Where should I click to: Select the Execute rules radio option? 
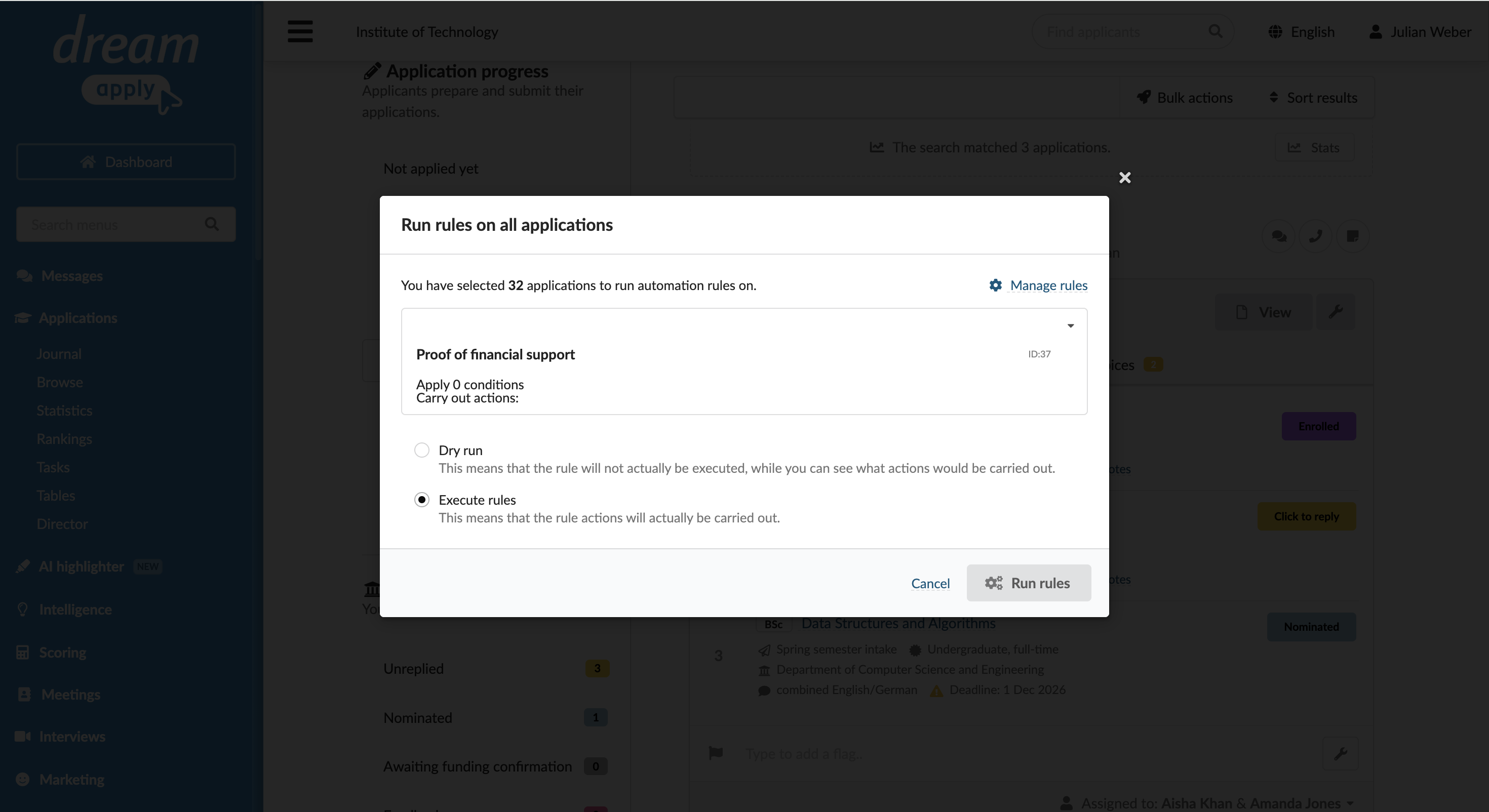(422, 499)
